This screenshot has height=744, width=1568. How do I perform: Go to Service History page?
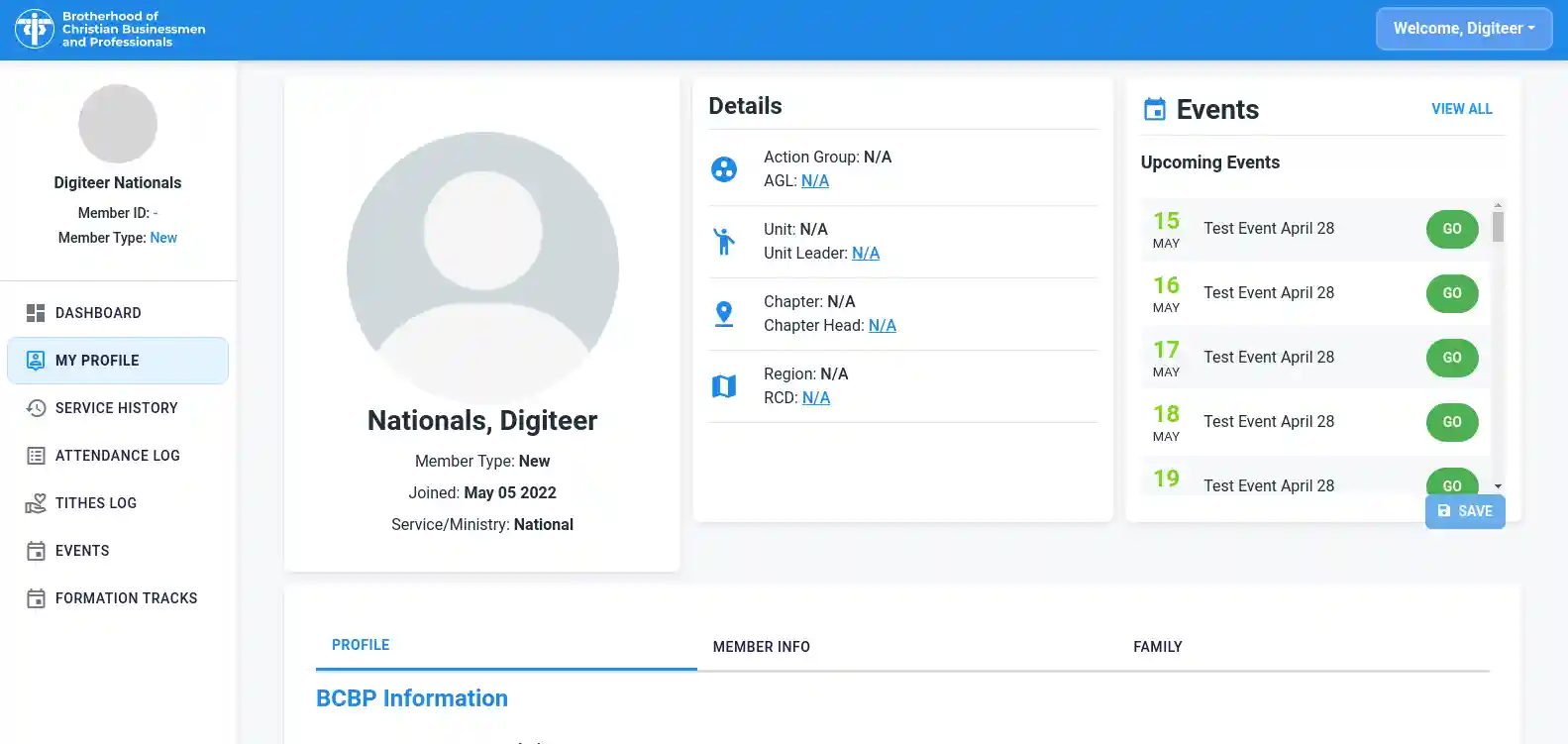pyautogui.click(x=118, y=408)
